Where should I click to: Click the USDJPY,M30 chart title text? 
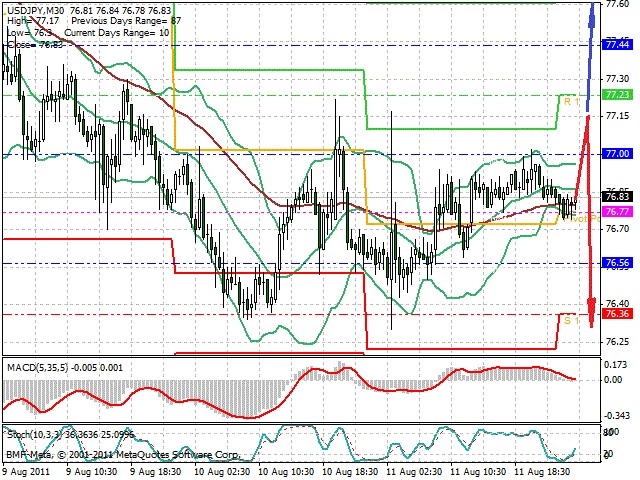click(x=36, y=11)
